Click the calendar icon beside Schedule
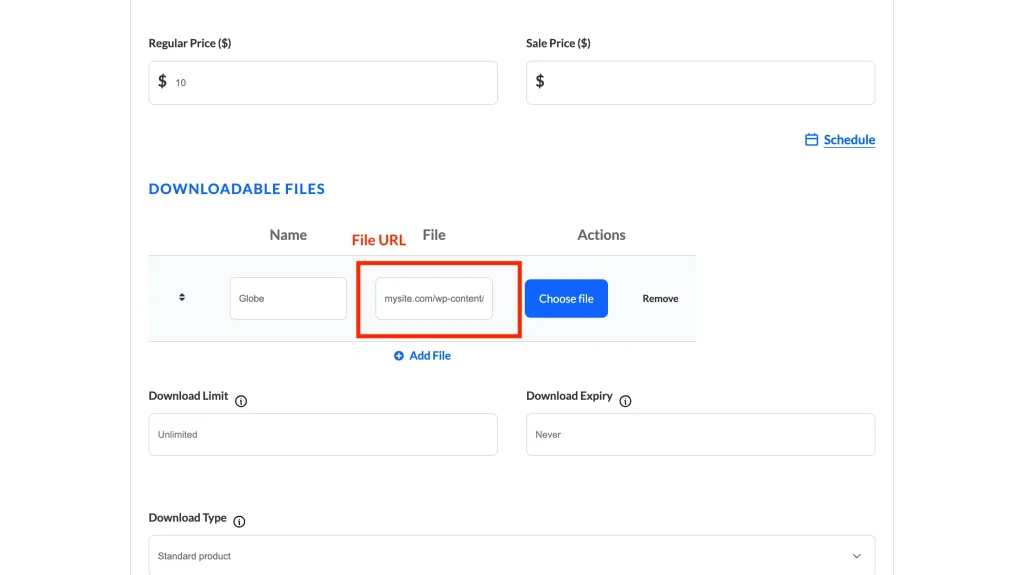This screenshot has width=1024, height=575. click(x=811, y=140)
